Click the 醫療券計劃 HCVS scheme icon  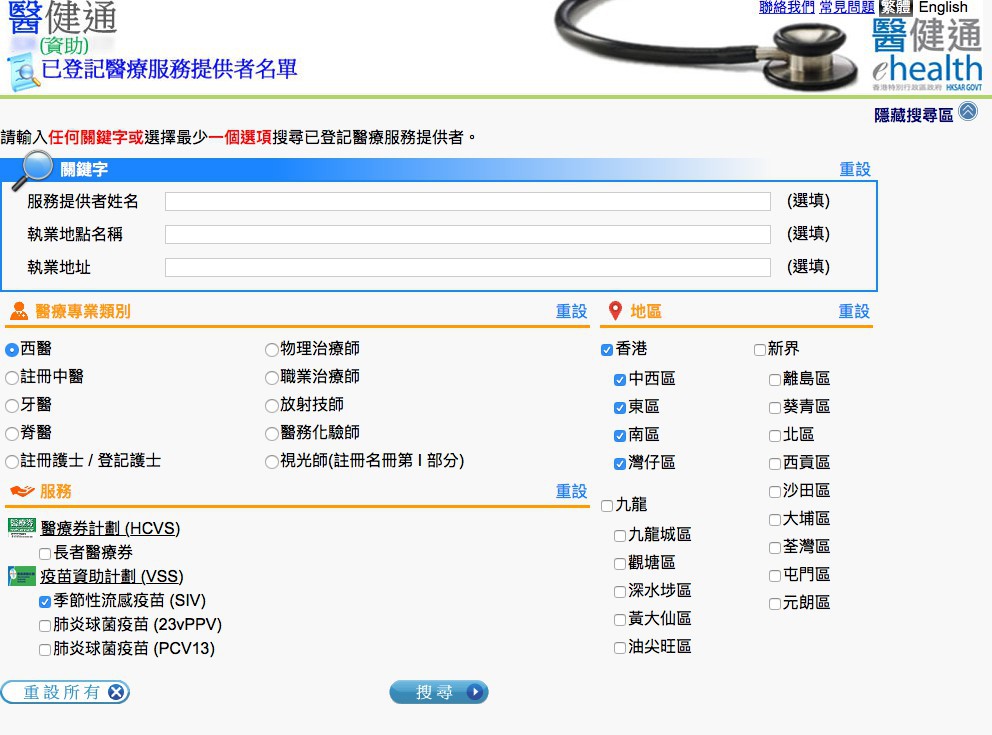(x=22, y=528)
